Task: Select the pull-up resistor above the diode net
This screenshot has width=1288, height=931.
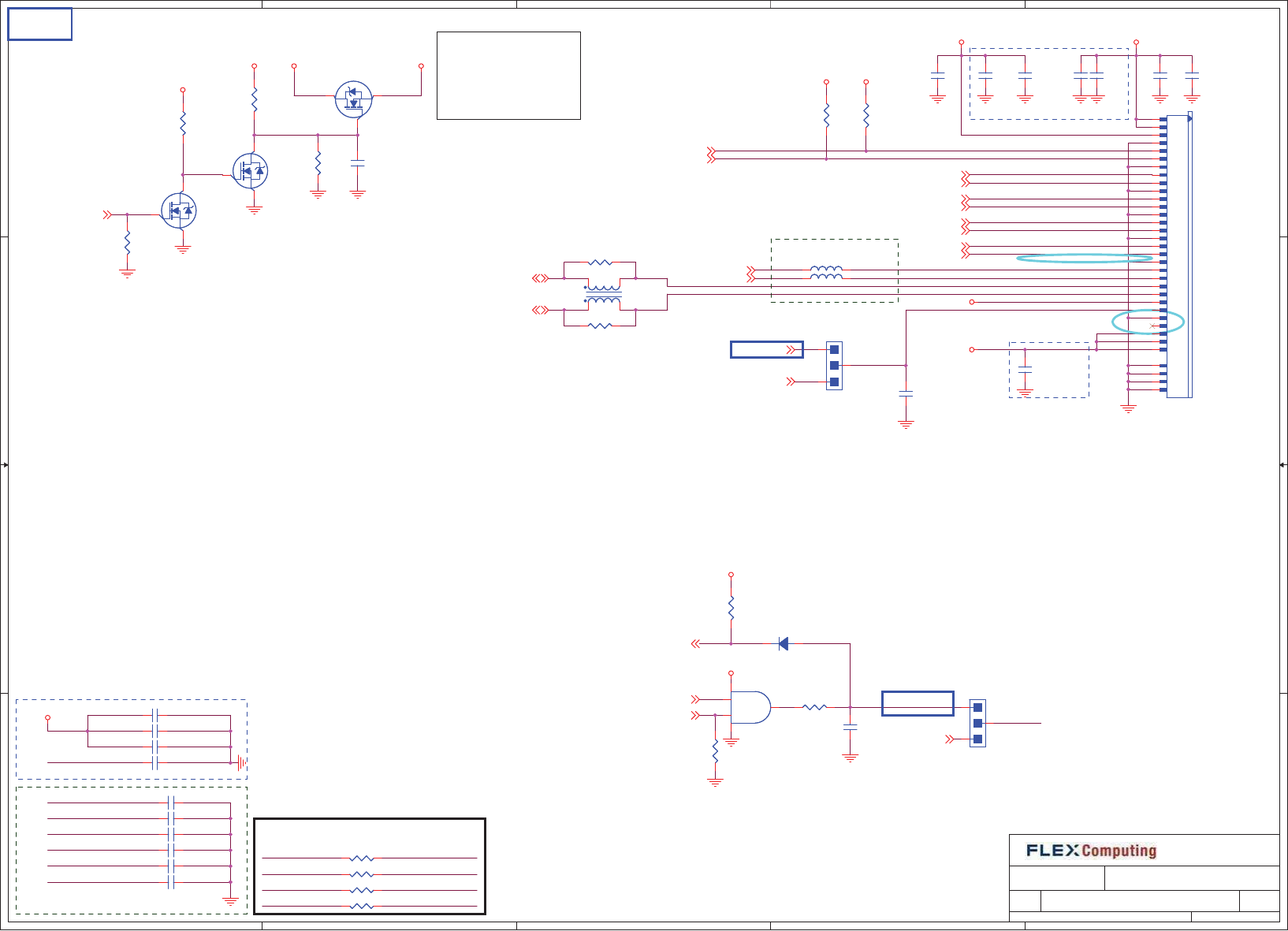Action: click(731, 608)
